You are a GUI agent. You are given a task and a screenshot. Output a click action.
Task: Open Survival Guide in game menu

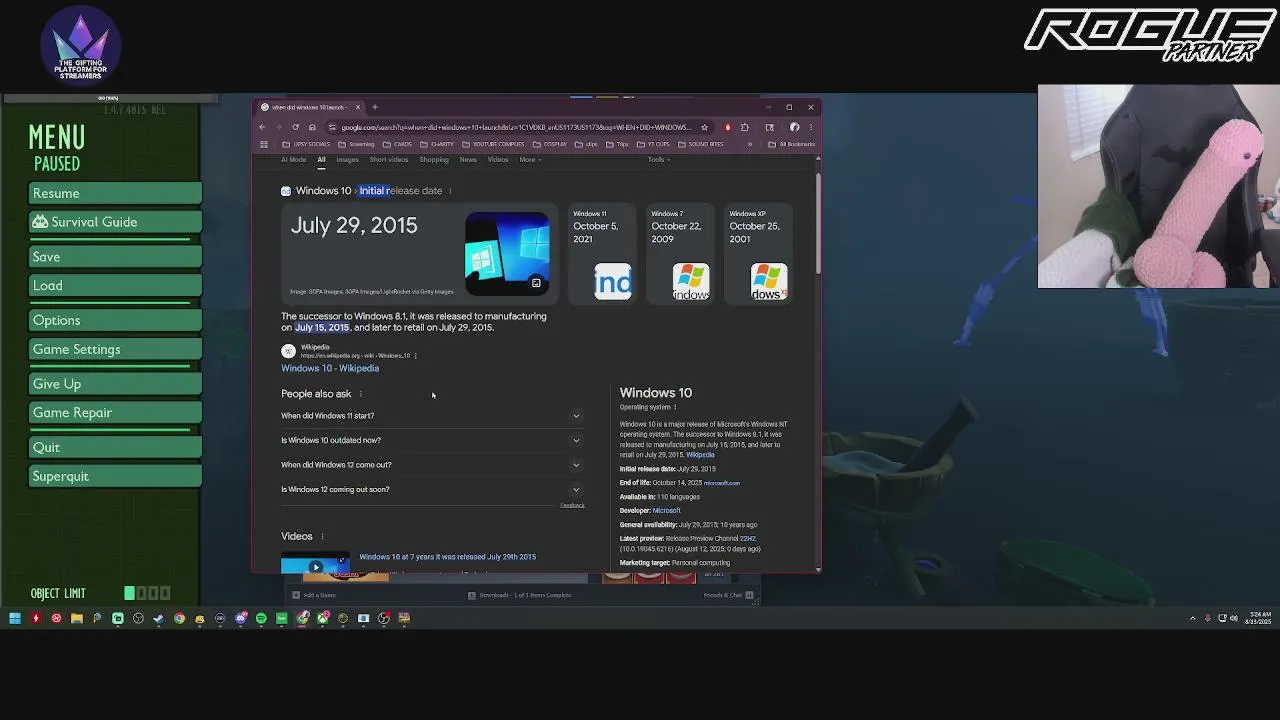coord(115,222)
